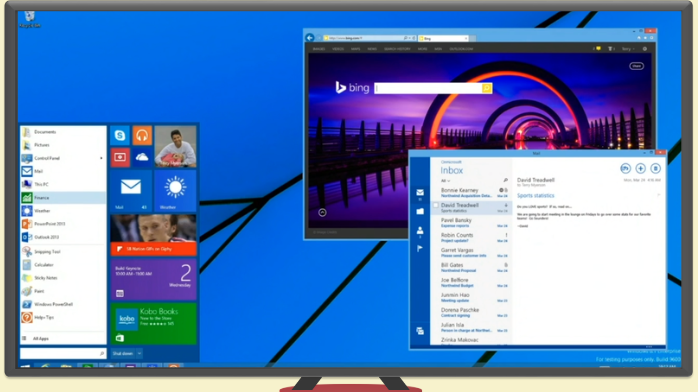This screenshot has height=392, width=698.
Task: Open Sticky Notes from the Start menu
Action: [63, 278]
